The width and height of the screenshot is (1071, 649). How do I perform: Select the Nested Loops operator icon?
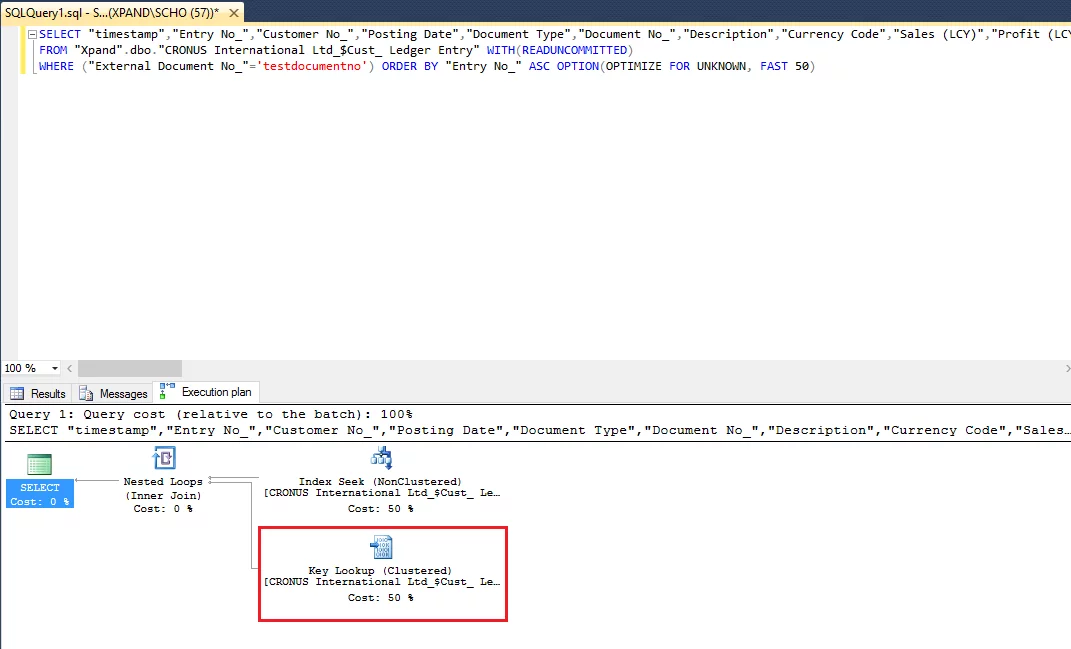pyautogui.click(x=163, y=459)
